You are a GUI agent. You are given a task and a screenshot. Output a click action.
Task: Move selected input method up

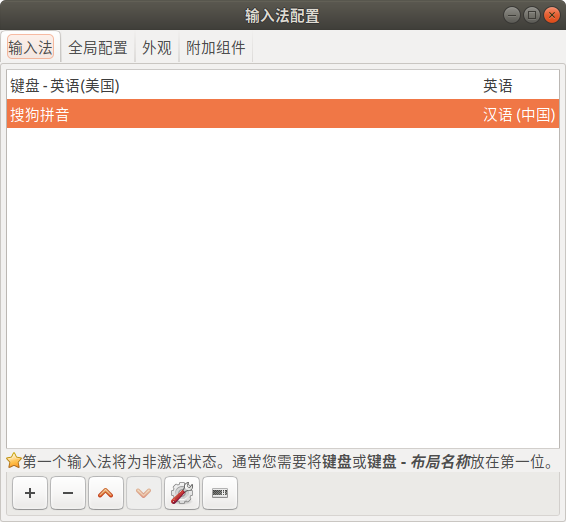(x=106, y=493)
